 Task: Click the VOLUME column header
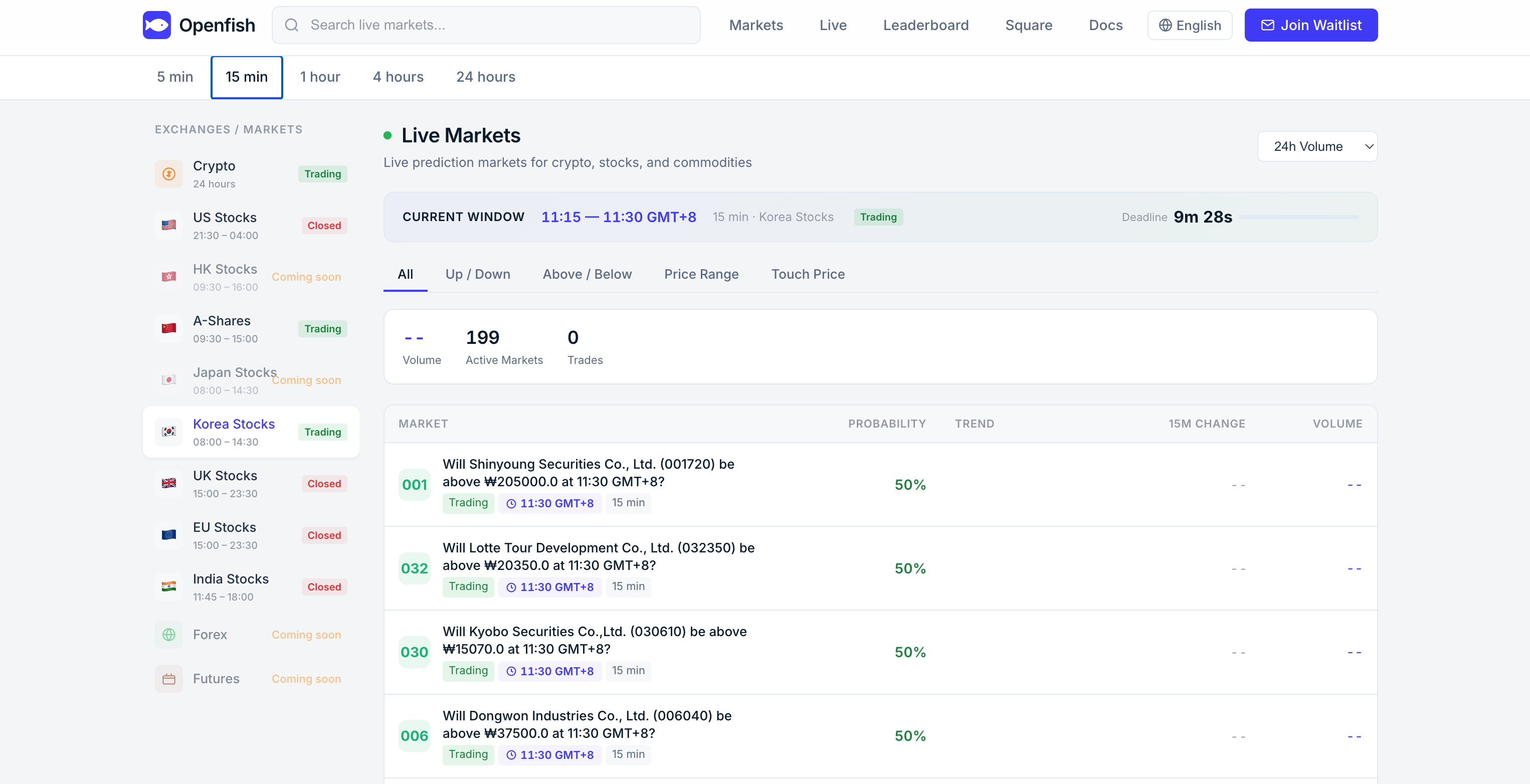[x=1337, y=424]
